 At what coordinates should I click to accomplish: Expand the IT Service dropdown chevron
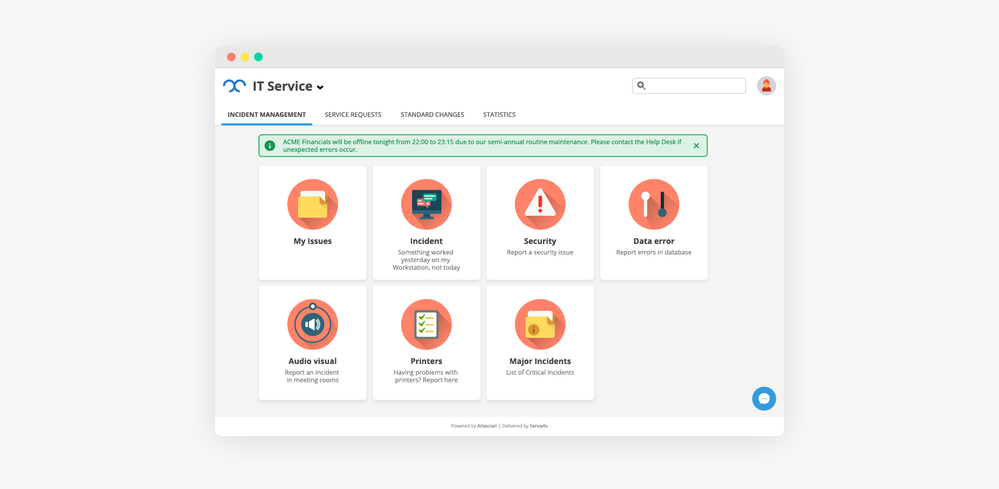320,87
